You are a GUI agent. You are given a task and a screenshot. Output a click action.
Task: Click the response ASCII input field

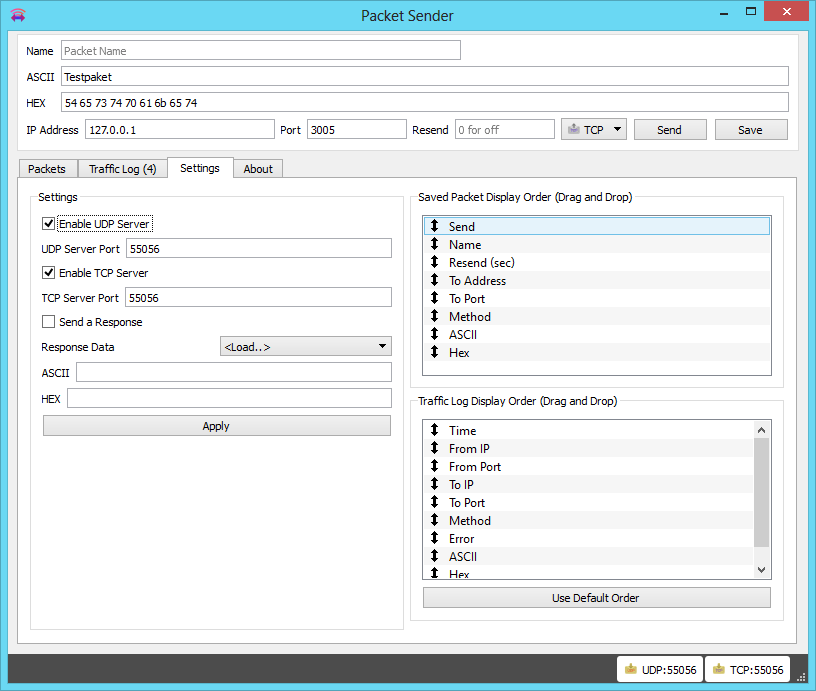tap(234, 372)
